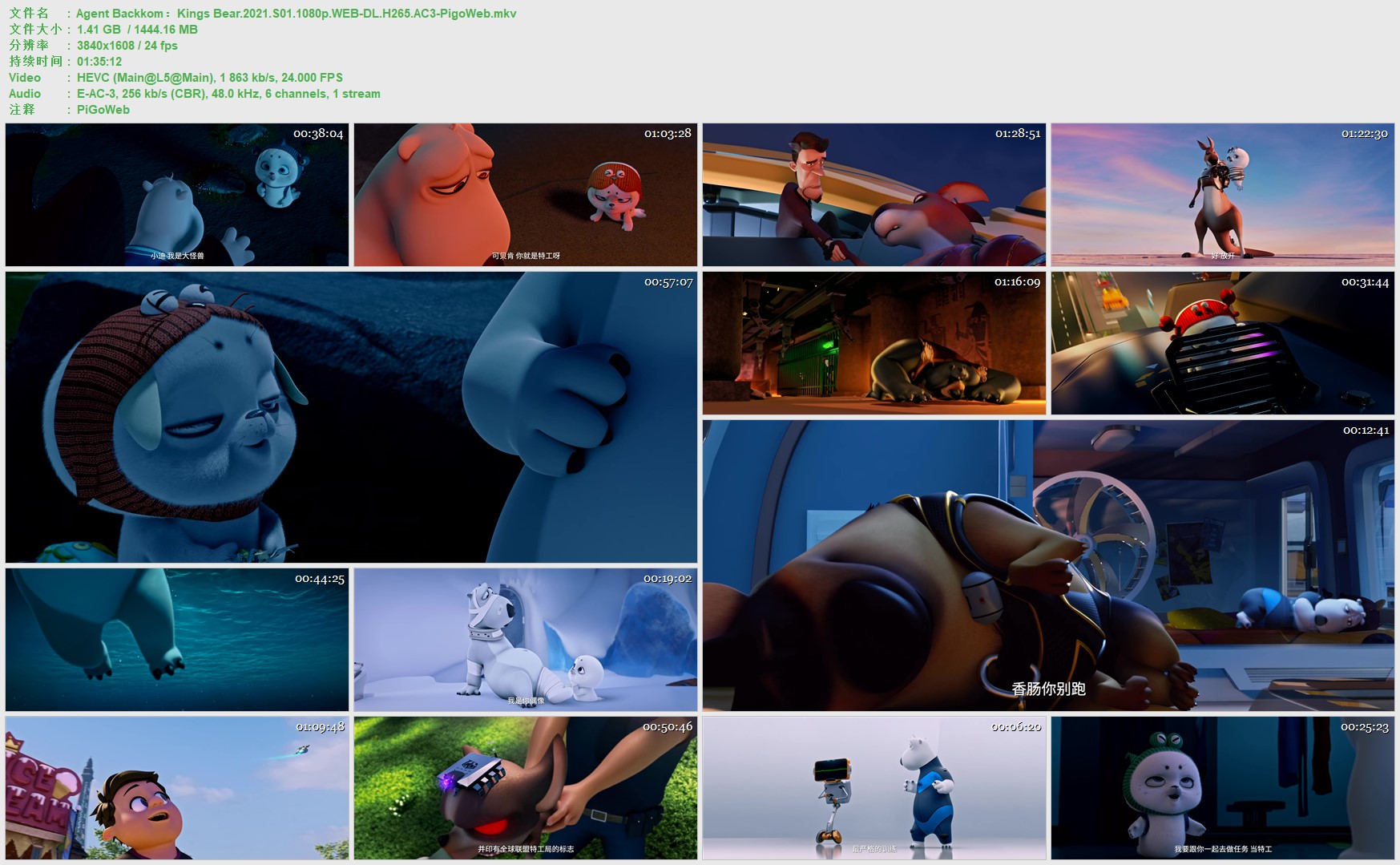Open the underwater thumbnail at 00:44:25
1400x865 pixels.
tap(177, 640)
